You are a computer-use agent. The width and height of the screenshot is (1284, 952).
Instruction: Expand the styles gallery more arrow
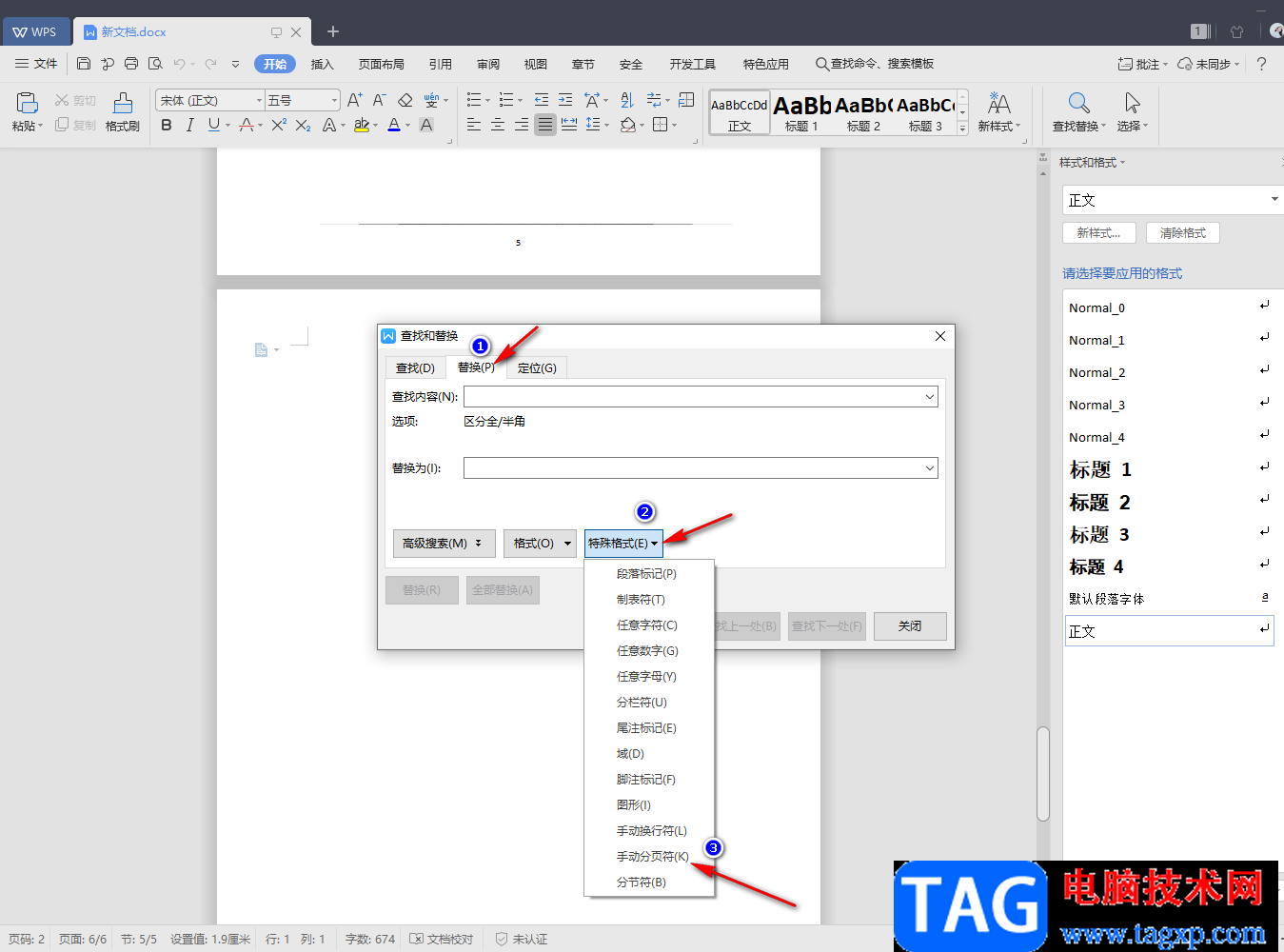[x=962, y=129]
